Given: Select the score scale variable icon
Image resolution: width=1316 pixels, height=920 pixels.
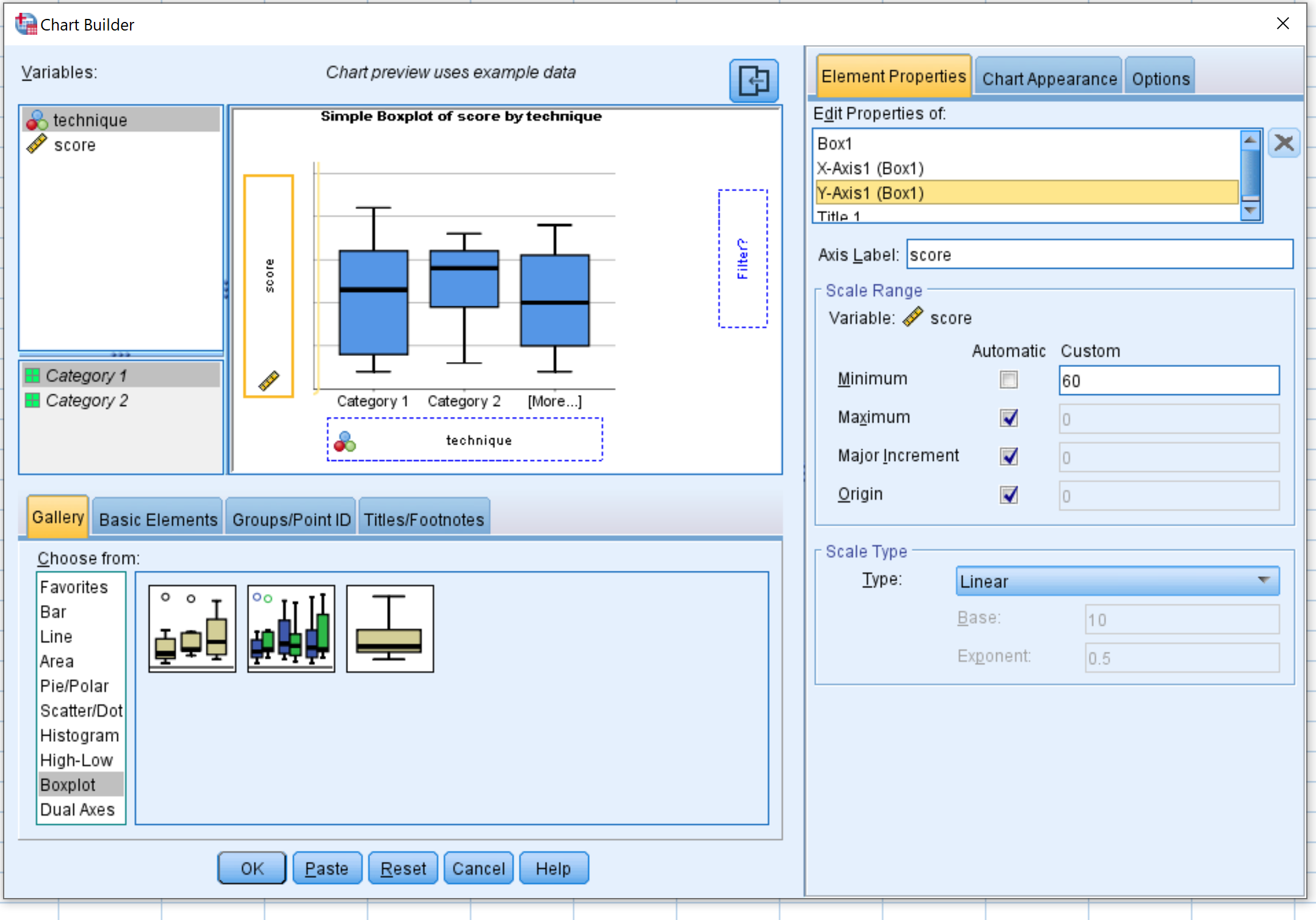Looking at the screenshot, I should pyautogui.click(x=37, y=145).
